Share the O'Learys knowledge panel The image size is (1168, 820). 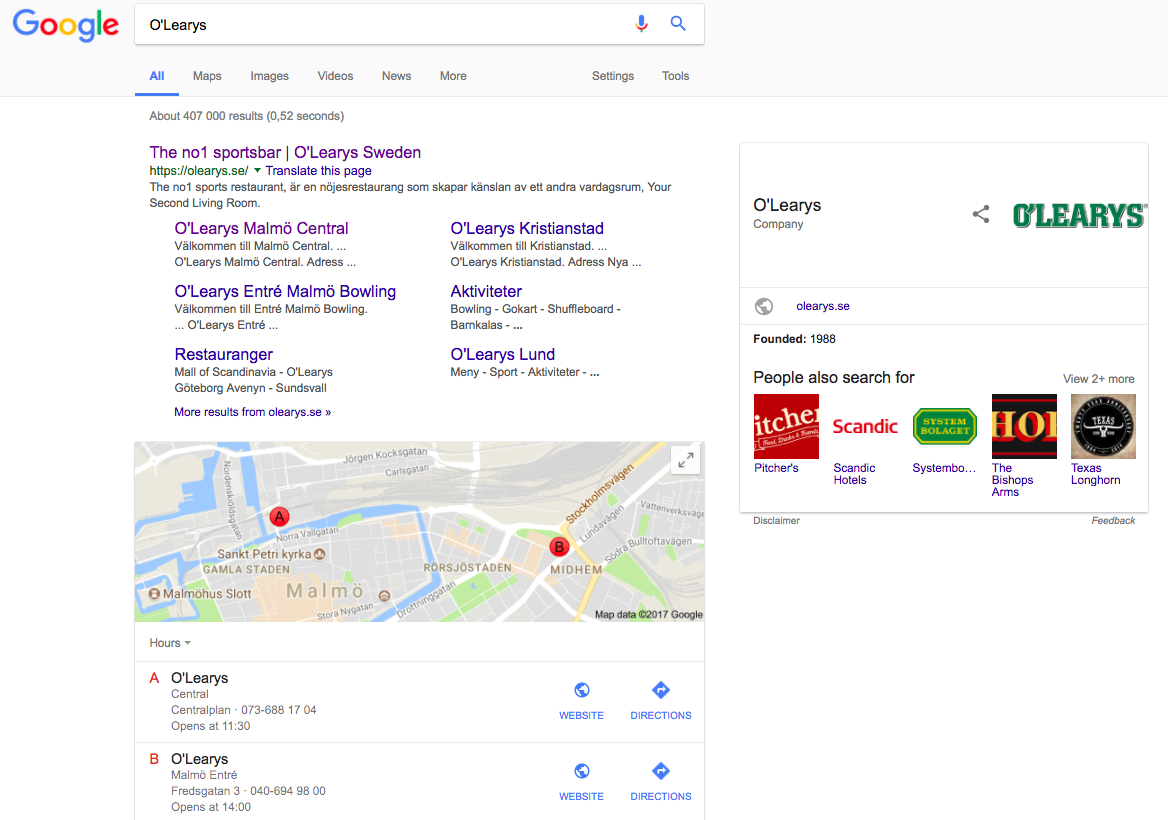pos(981,214)
